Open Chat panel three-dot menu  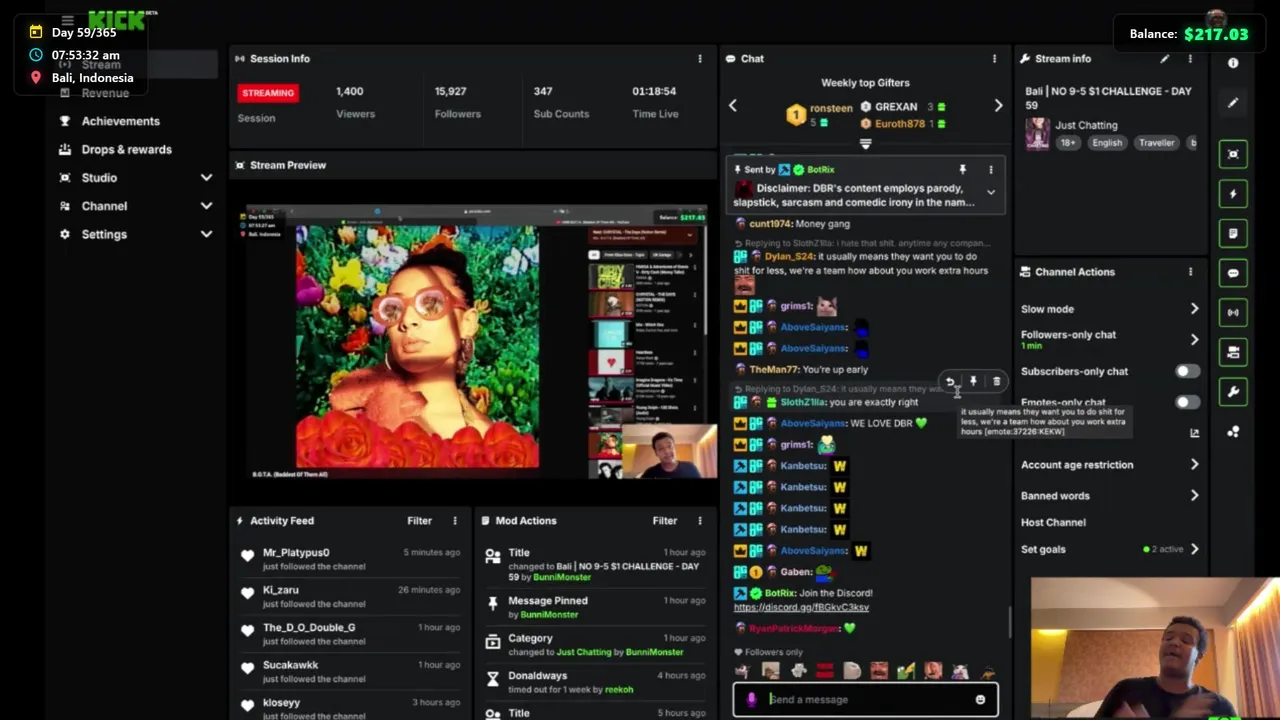point(994,59)
